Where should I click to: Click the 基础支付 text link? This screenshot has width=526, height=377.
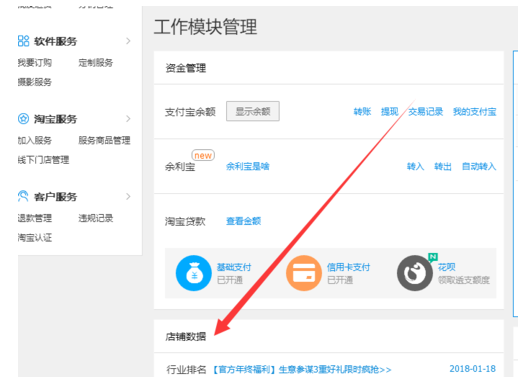click(x=234, y=267)
